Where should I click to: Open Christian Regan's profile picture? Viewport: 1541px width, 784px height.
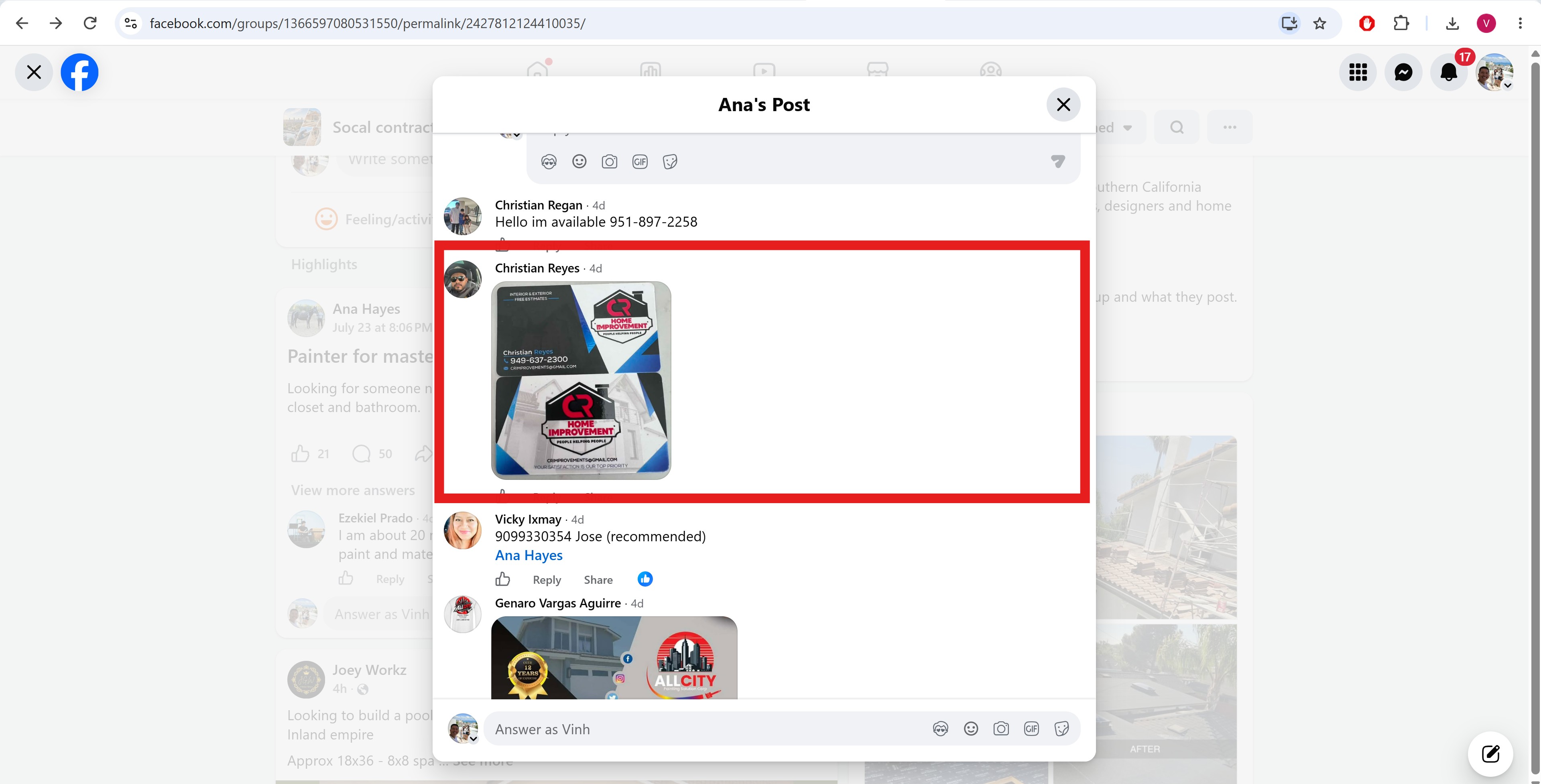tap(462, 216)
